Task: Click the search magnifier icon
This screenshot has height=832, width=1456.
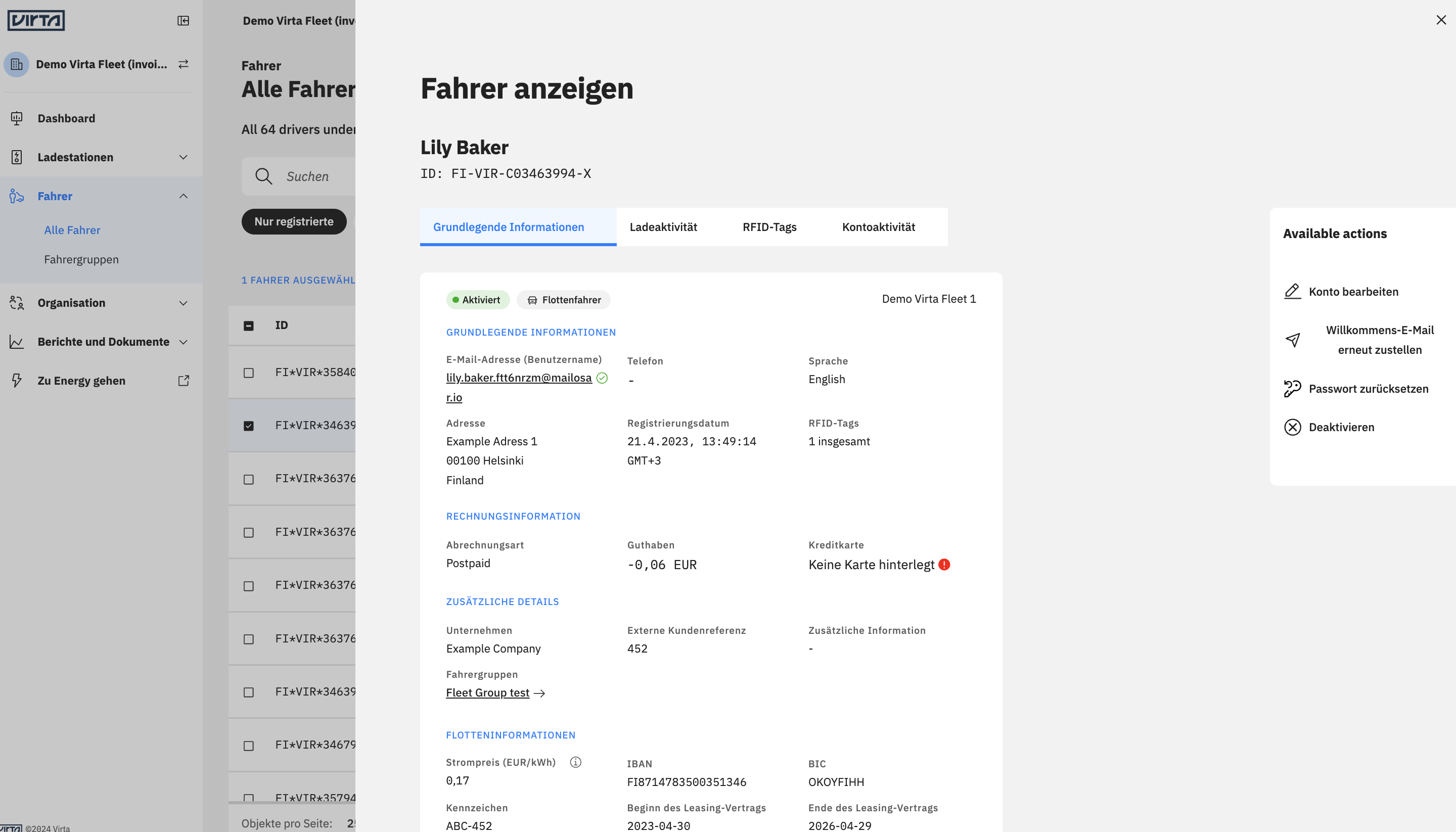Action: pos(263,176)
